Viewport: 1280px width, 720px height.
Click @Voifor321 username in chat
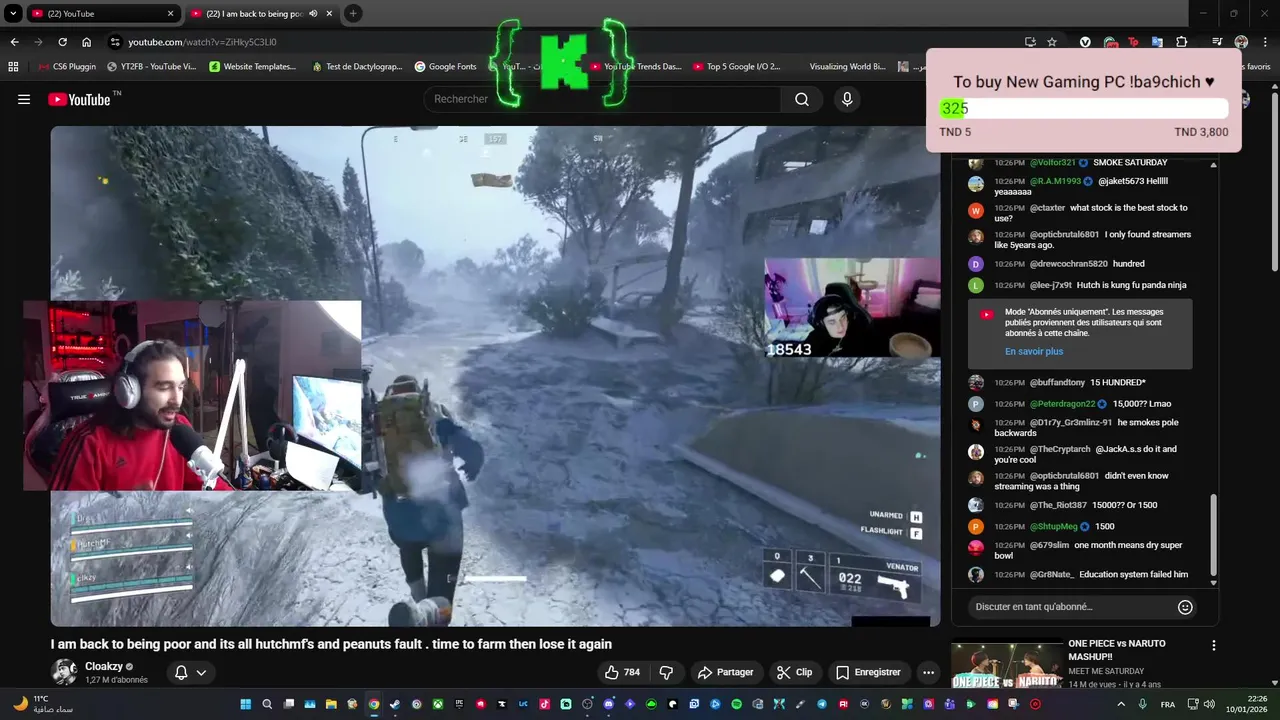coord(1053,163)
